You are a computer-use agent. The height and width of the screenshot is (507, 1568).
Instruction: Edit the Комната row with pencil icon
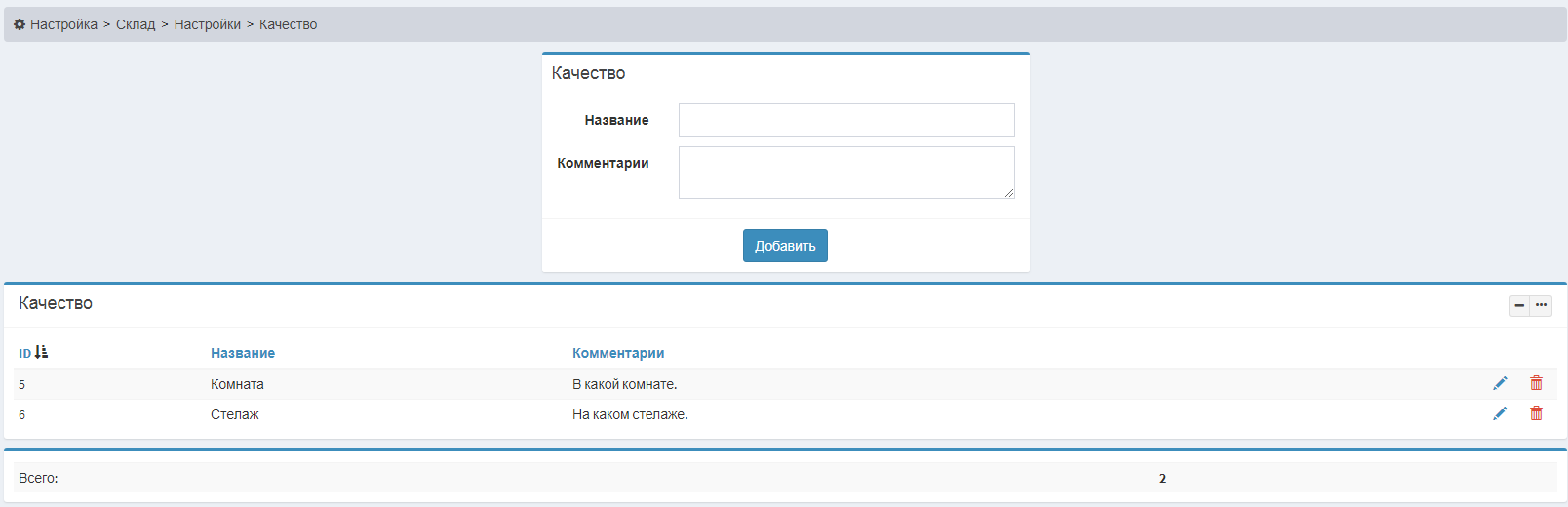(1500, 383)
